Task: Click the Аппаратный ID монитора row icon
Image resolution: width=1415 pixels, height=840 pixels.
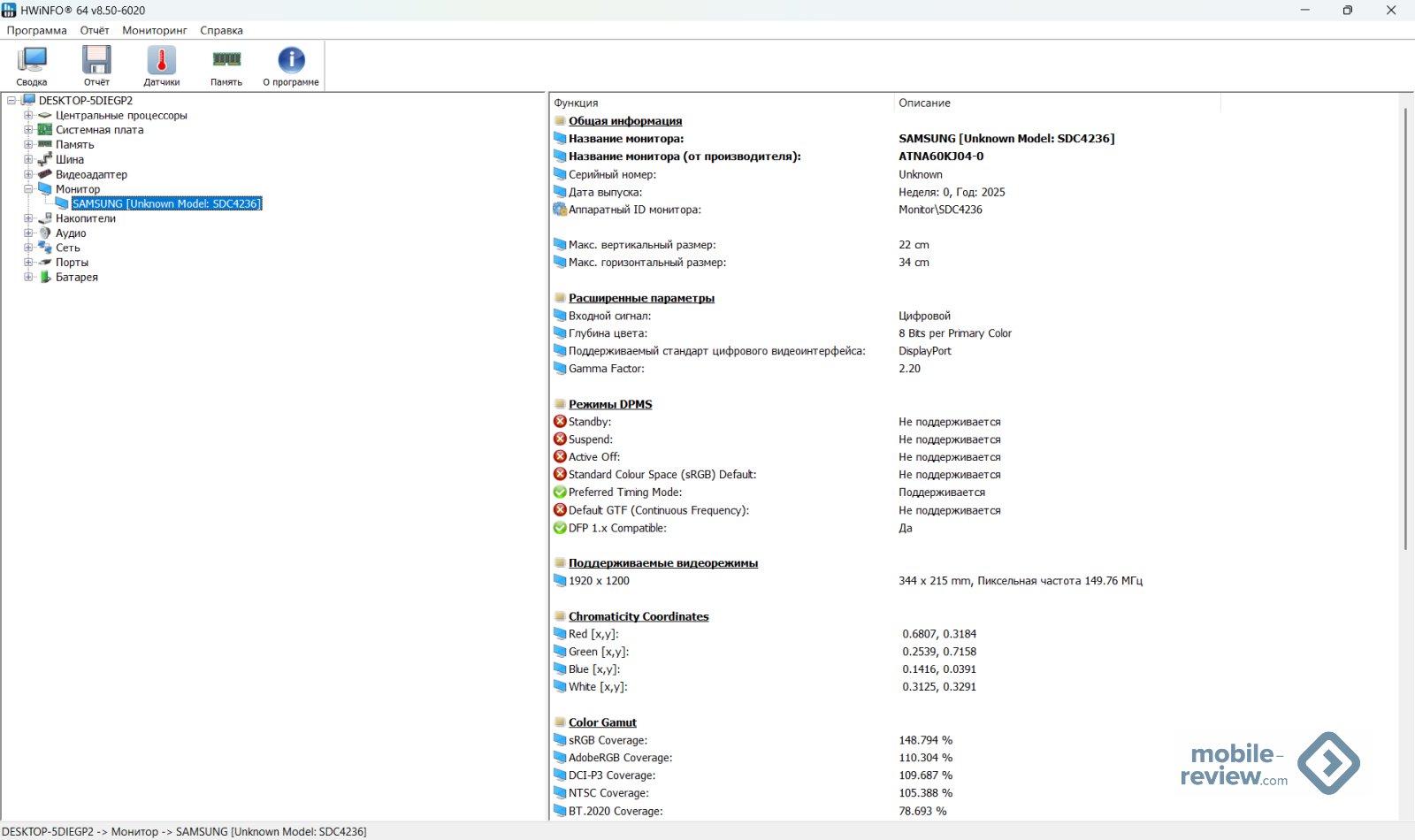Action: [560, 210]
